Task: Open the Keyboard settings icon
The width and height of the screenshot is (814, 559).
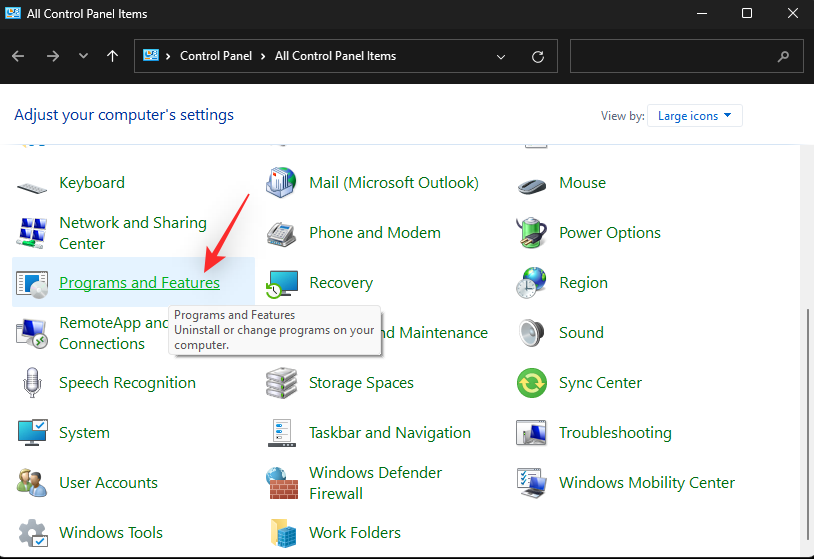Action: (32, 184)
